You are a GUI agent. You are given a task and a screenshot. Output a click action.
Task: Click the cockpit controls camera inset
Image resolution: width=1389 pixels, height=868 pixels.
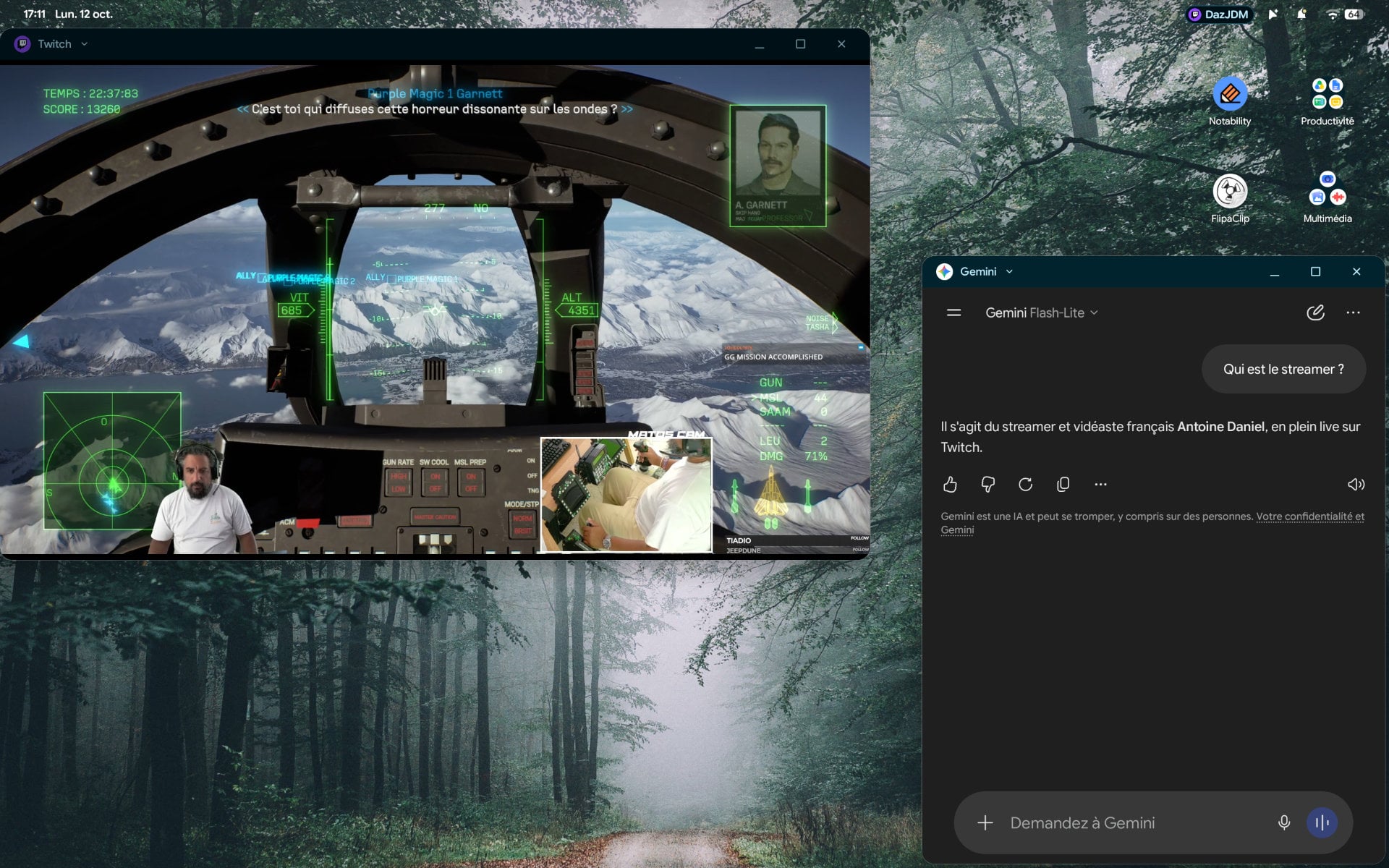[626, 495]
